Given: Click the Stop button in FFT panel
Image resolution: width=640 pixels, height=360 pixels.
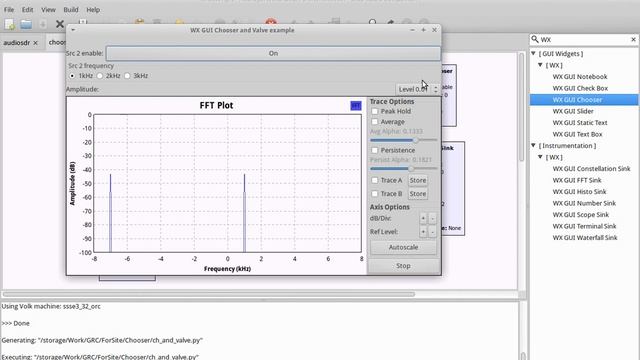Looking at the screenshot, I should tap(403, 266).
